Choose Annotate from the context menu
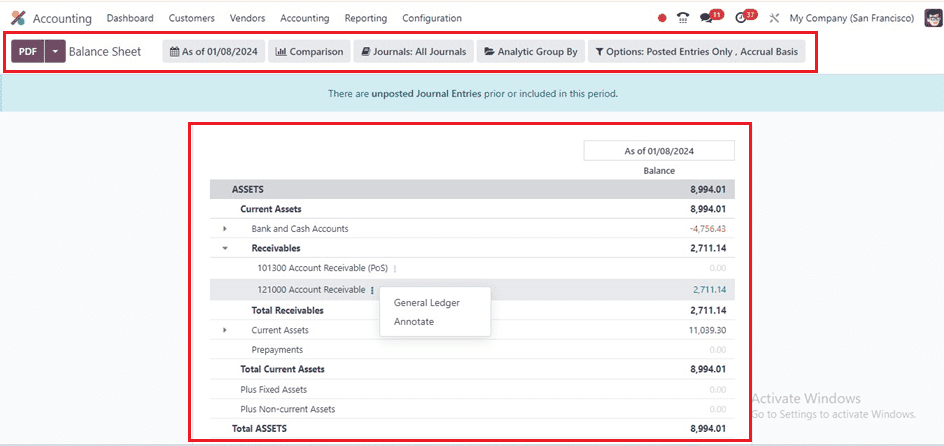This screenshot has width=944, height=446. [x=414, y=322]
